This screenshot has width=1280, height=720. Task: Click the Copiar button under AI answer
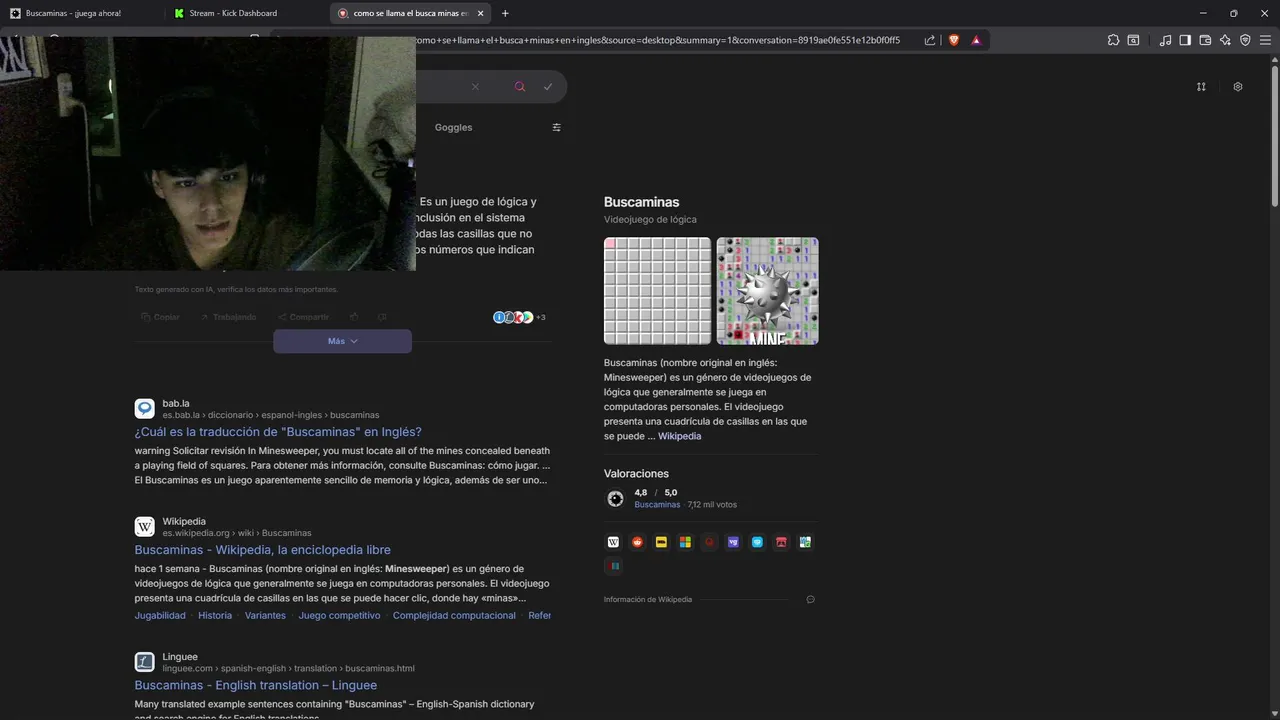160,317
